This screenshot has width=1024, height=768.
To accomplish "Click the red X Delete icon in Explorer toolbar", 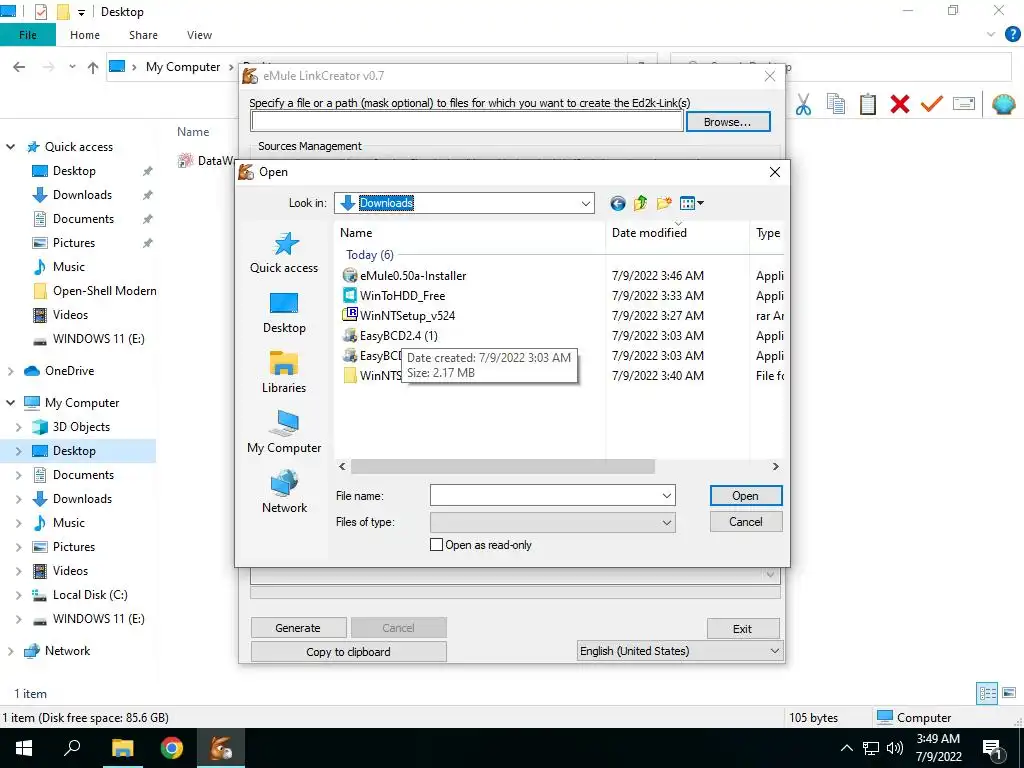I will coord(900,104).
